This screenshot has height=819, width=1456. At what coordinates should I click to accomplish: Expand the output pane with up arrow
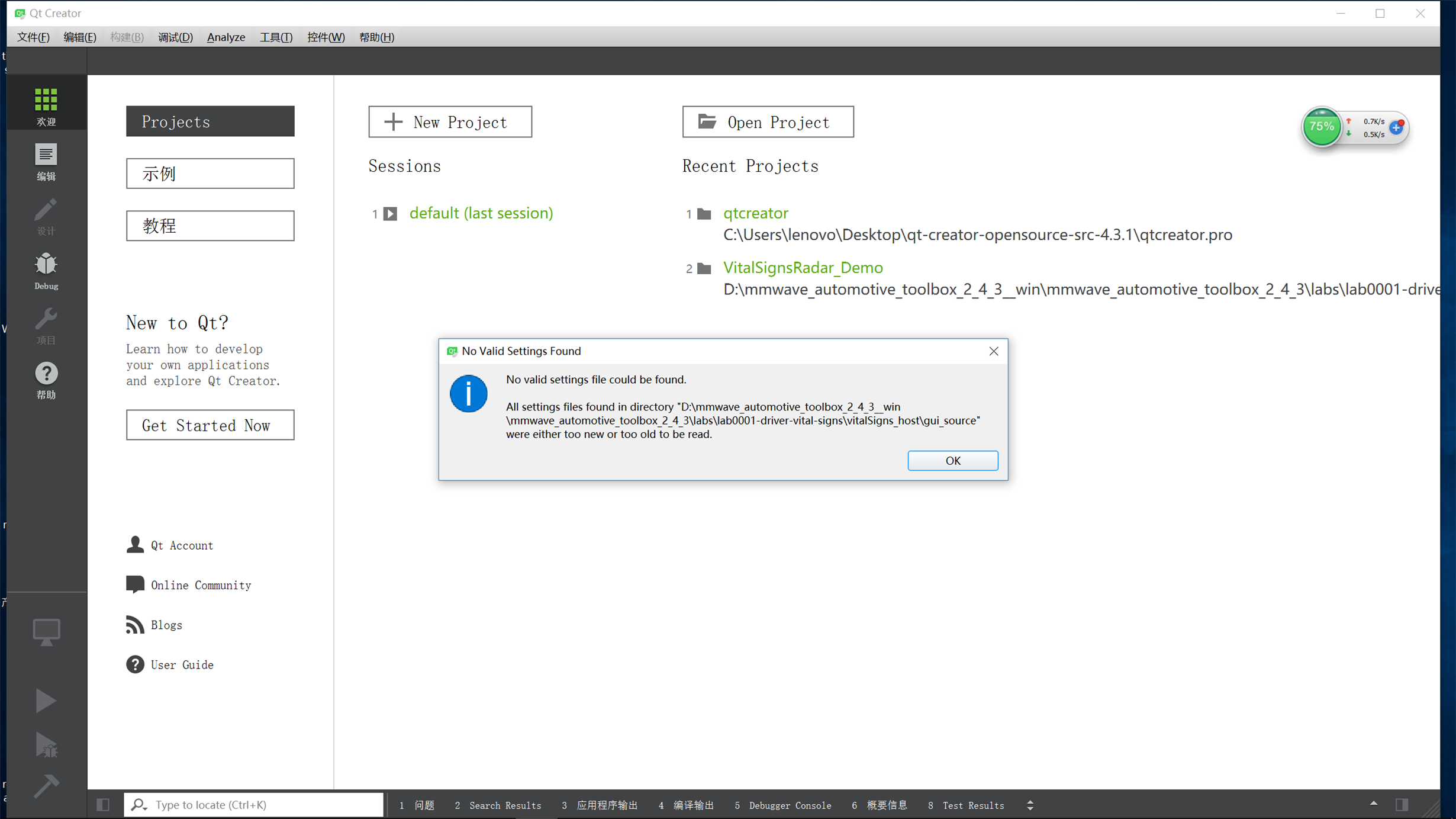[1374, 804]
